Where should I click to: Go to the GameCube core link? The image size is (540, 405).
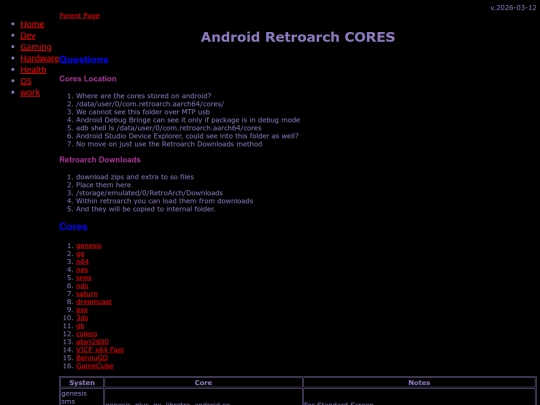(x=95, y=366)
